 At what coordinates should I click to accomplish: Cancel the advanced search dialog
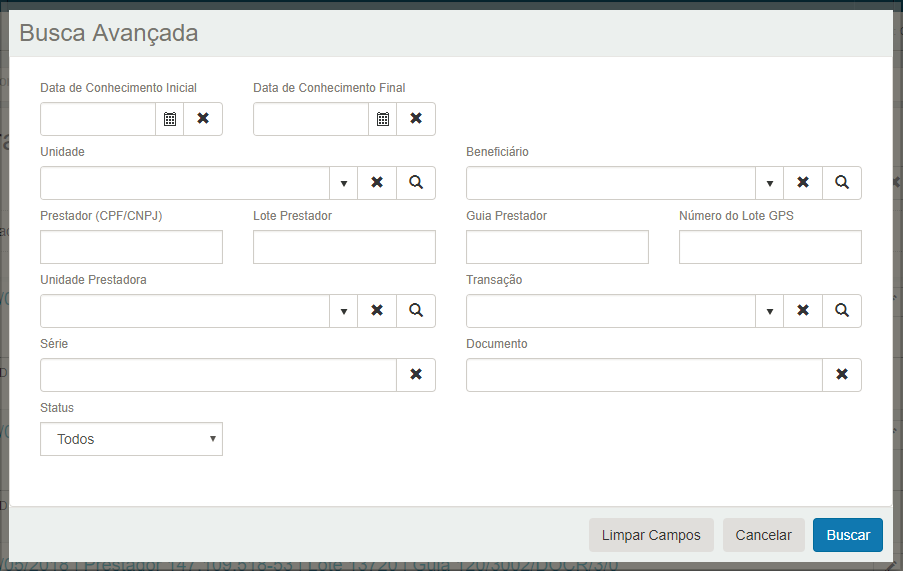point(763,535)
